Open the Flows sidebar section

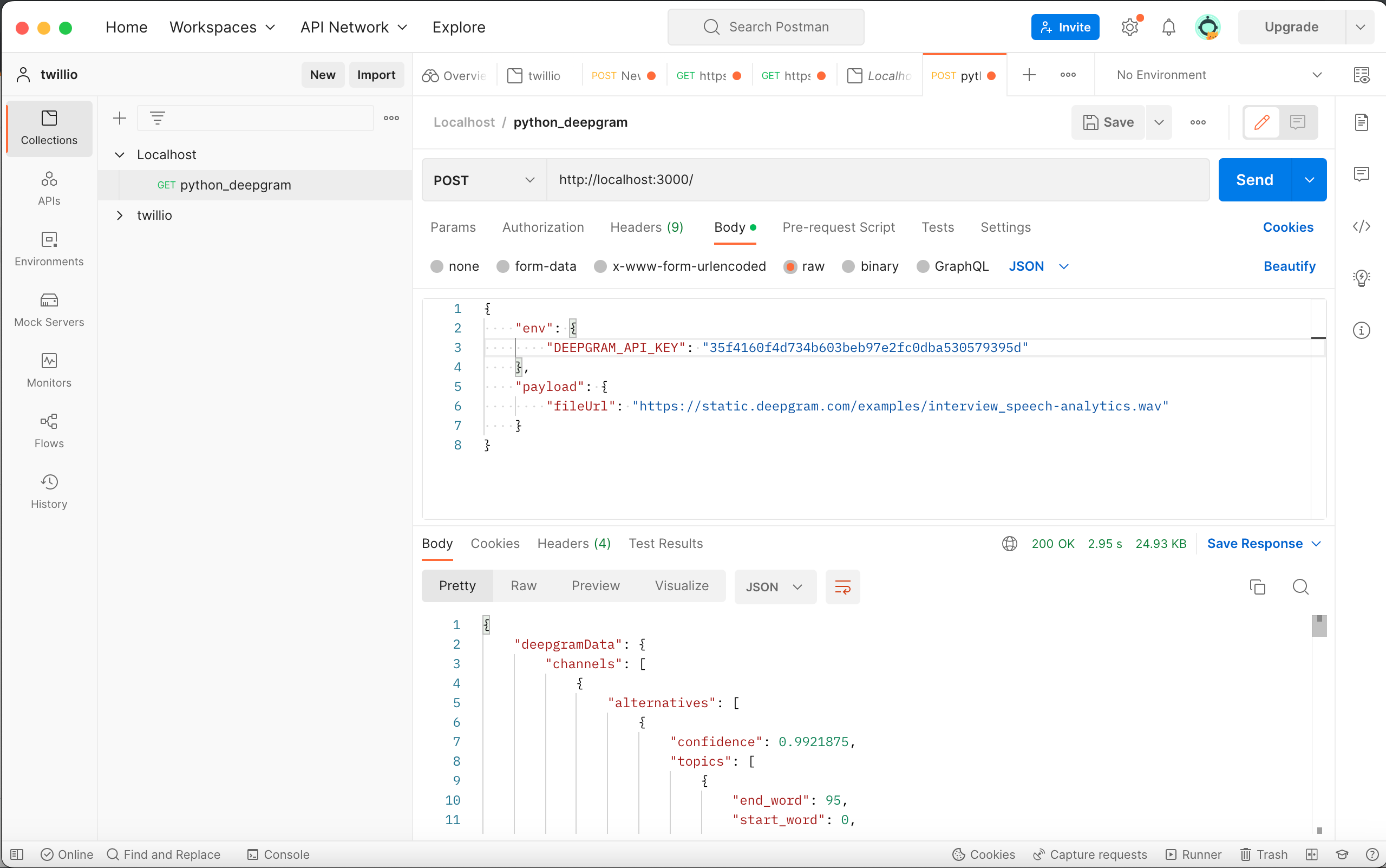[x=49, y=430]
